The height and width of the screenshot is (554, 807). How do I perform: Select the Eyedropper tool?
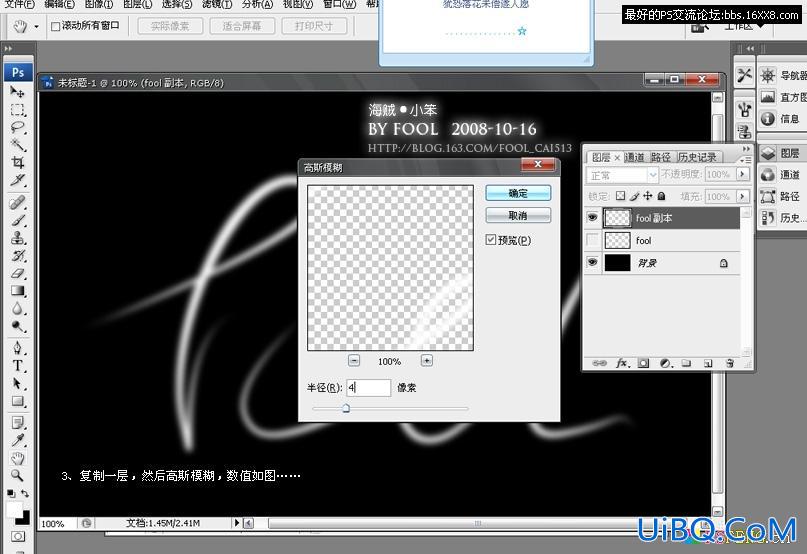coord(17,440)
